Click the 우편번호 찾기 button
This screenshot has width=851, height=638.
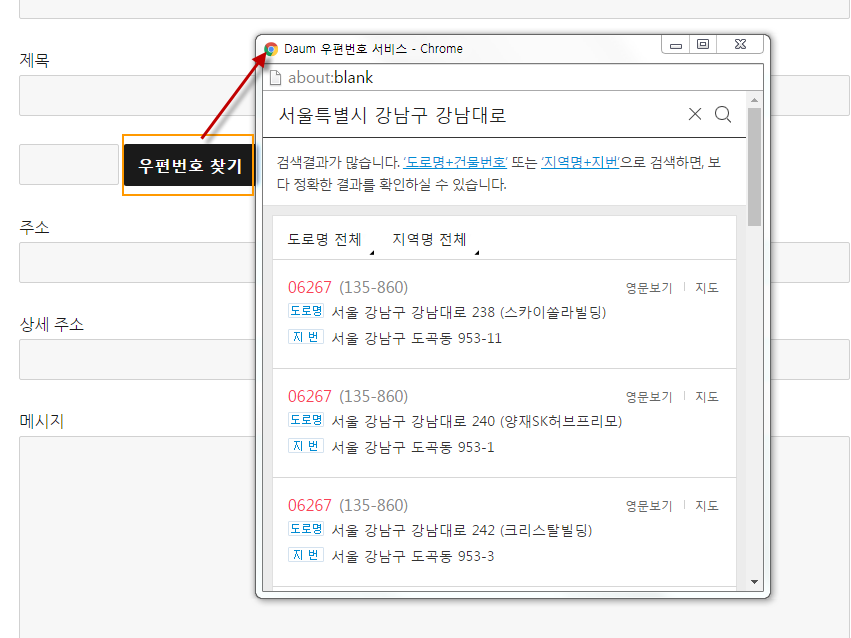[188, 165]
